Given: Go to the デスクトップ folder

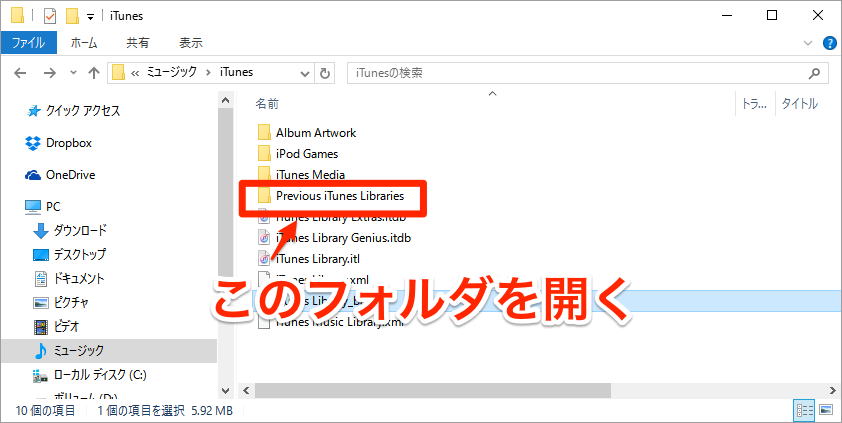Looking at the screenshot, I should [69, 254].
